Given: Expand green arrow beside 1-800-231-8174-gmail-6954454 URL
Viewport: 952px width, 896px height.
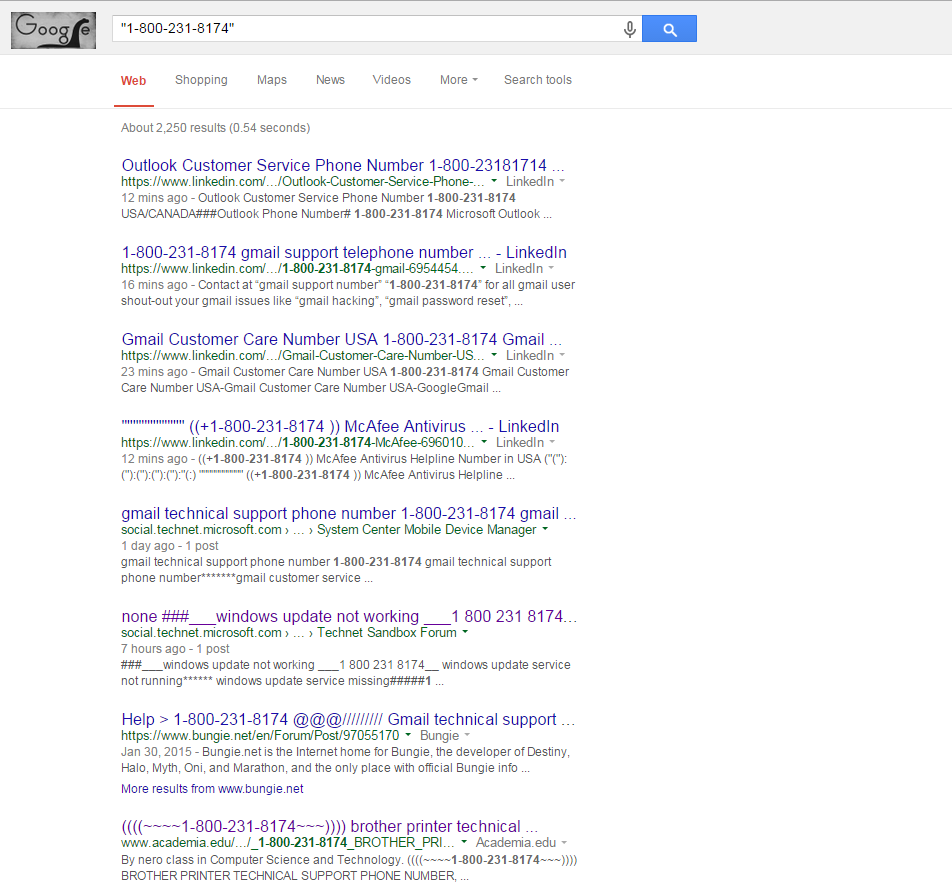Looking at the screenshot, I should coord(483,268).
